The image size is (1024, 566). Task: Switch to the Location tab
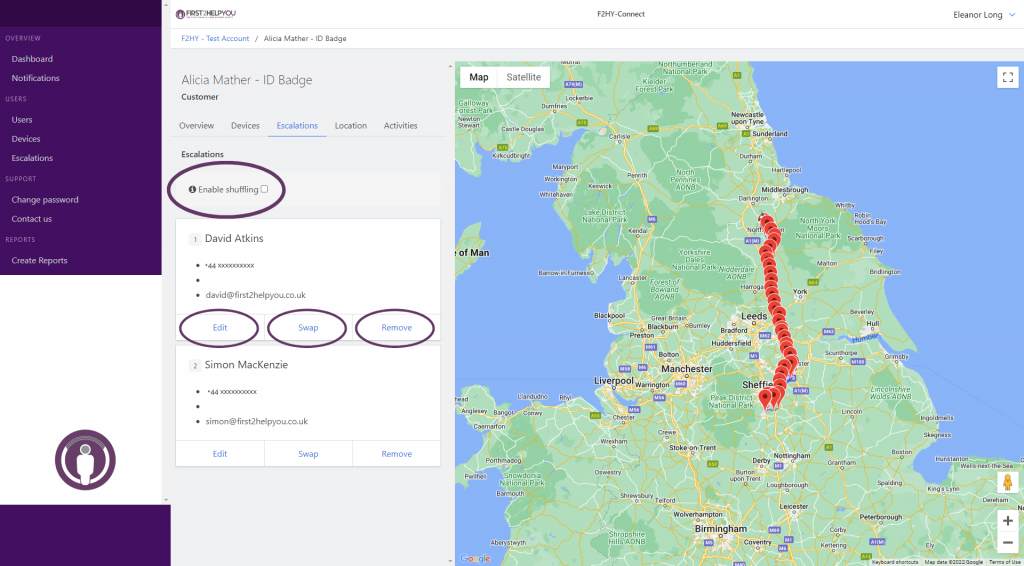351,125
